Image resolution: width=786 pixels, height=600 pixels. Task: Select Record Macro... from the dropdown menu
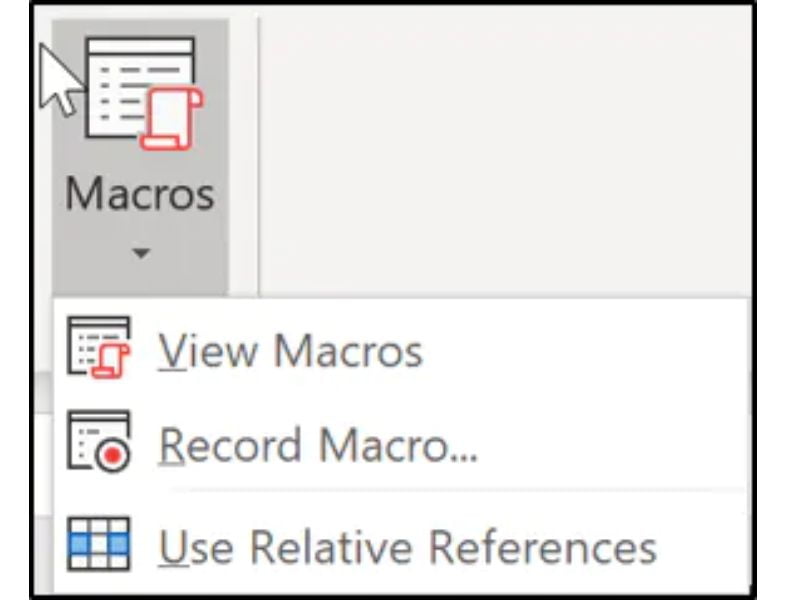pyautogui.click(x=318, y=445)
